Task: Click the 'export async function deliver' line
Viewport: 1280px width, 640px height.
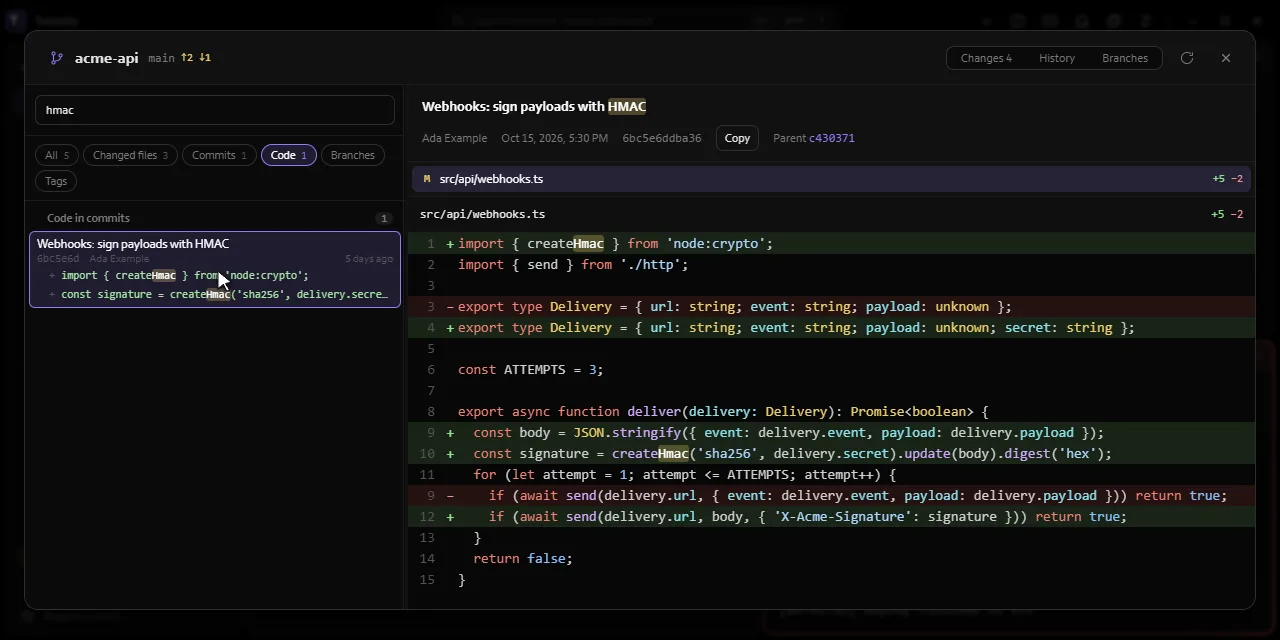Action: [x=832, y=411]
